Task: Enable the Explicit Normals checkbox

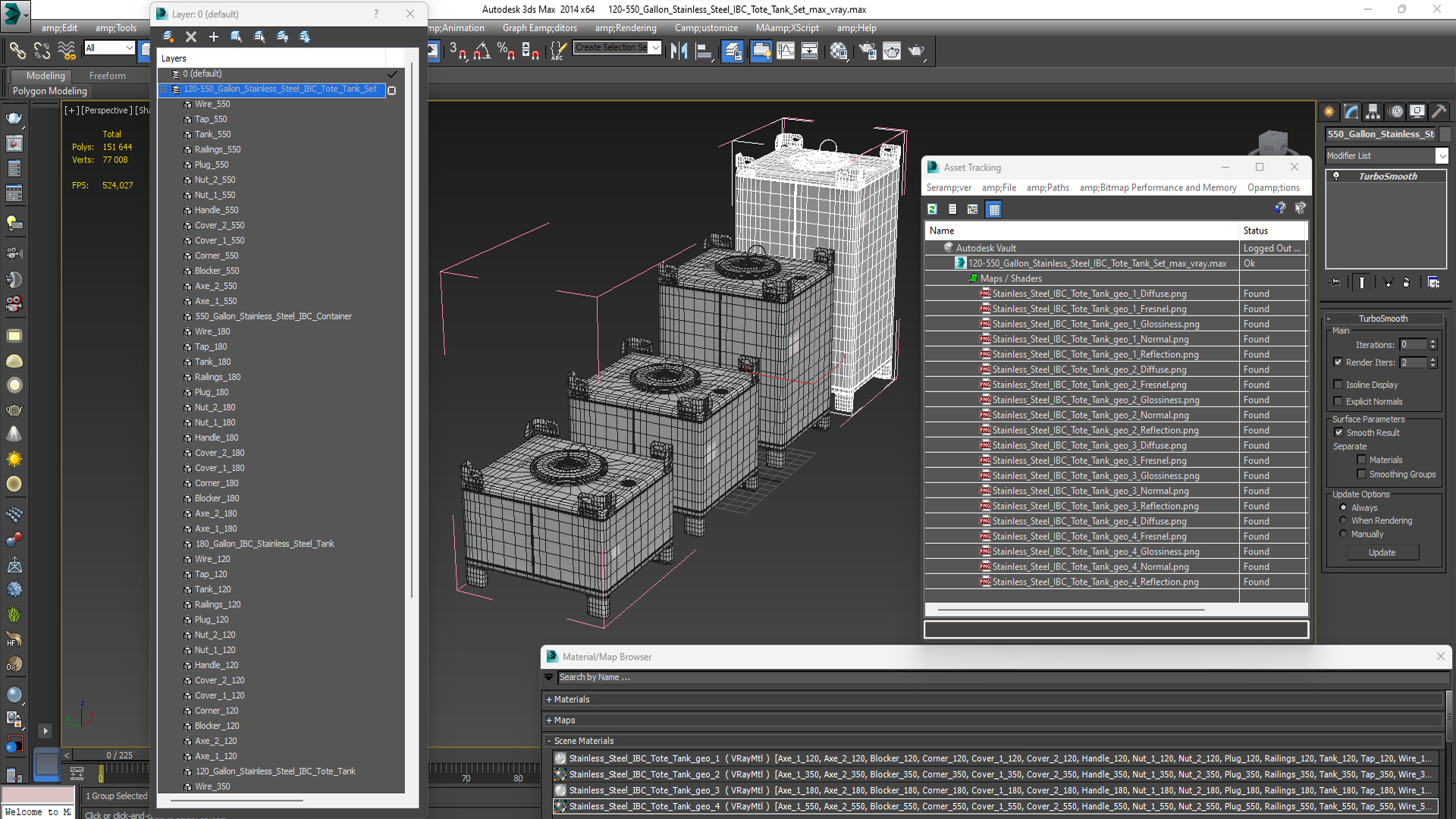Action: (1338, 401)
